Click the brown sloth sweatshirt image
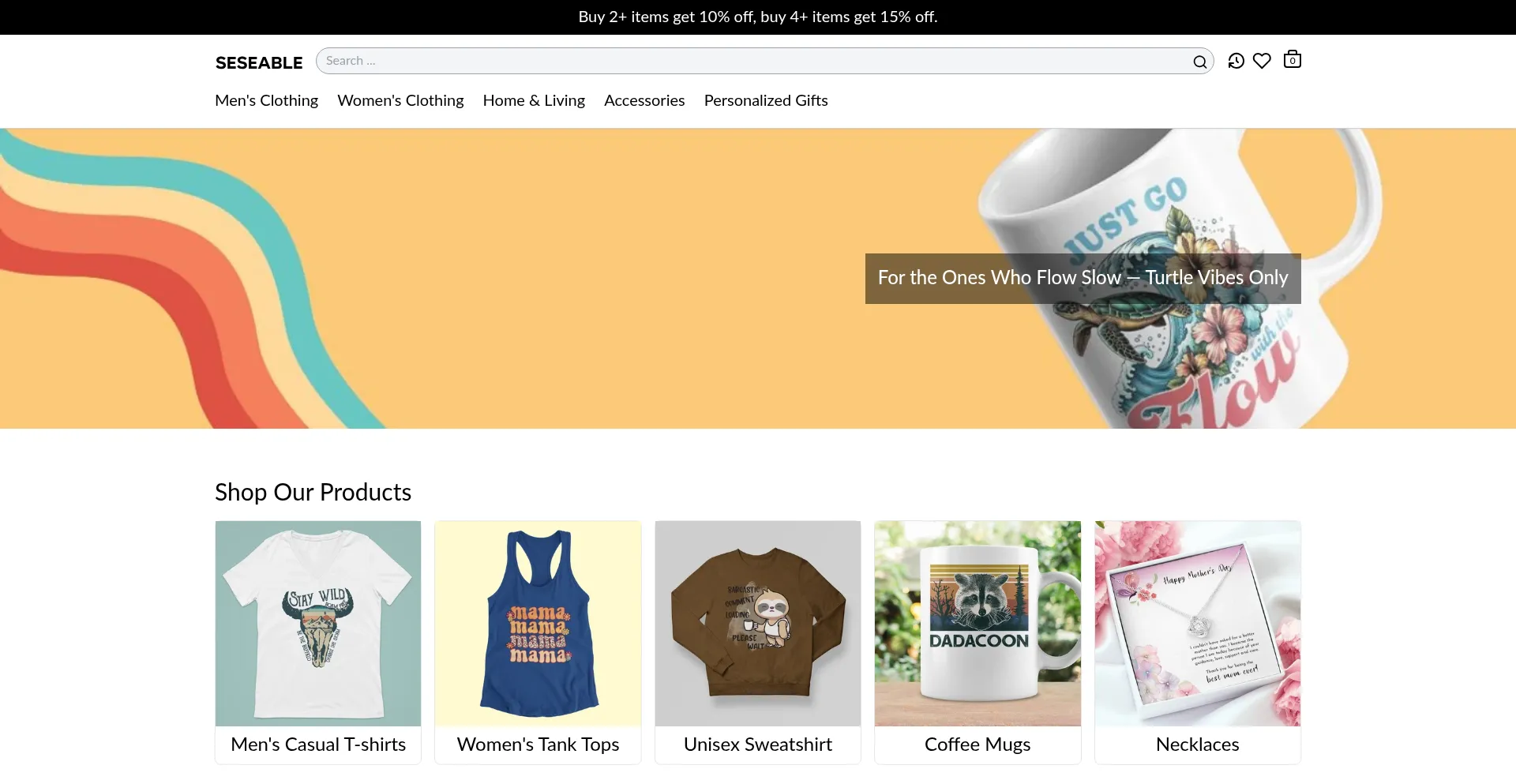The height and width of the screenshot is (784, 1516). (x=757, y=623)
